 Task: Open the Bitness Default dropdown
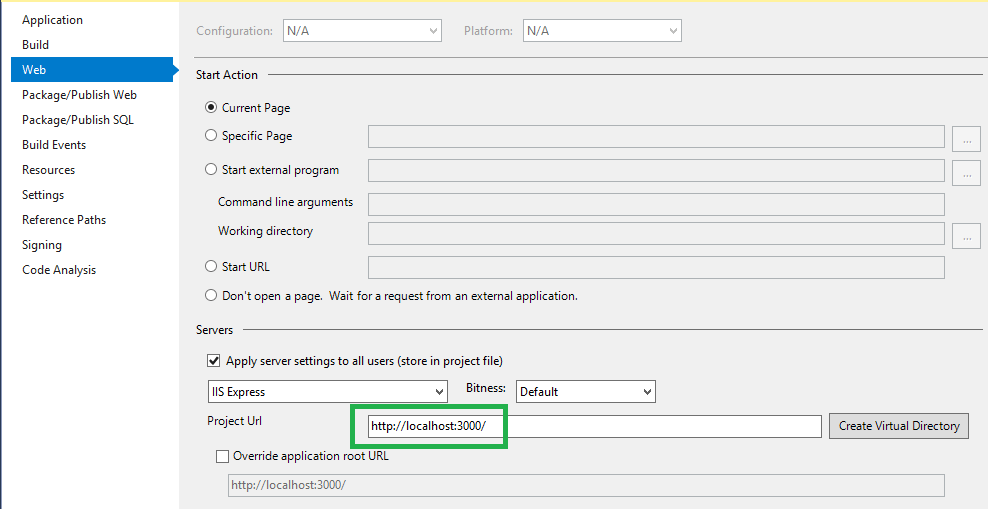(586, 391)
